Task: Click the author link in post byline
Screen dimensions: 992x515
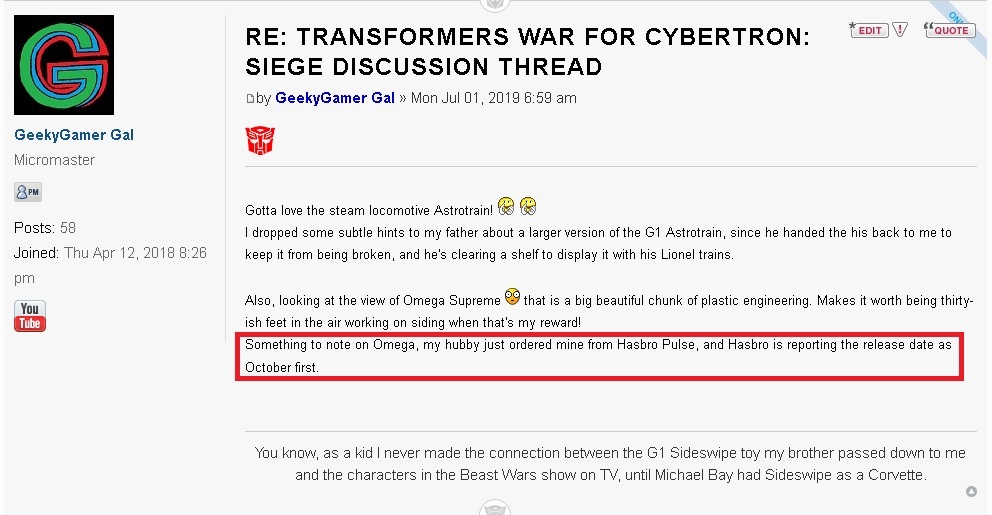Action: 335,98
